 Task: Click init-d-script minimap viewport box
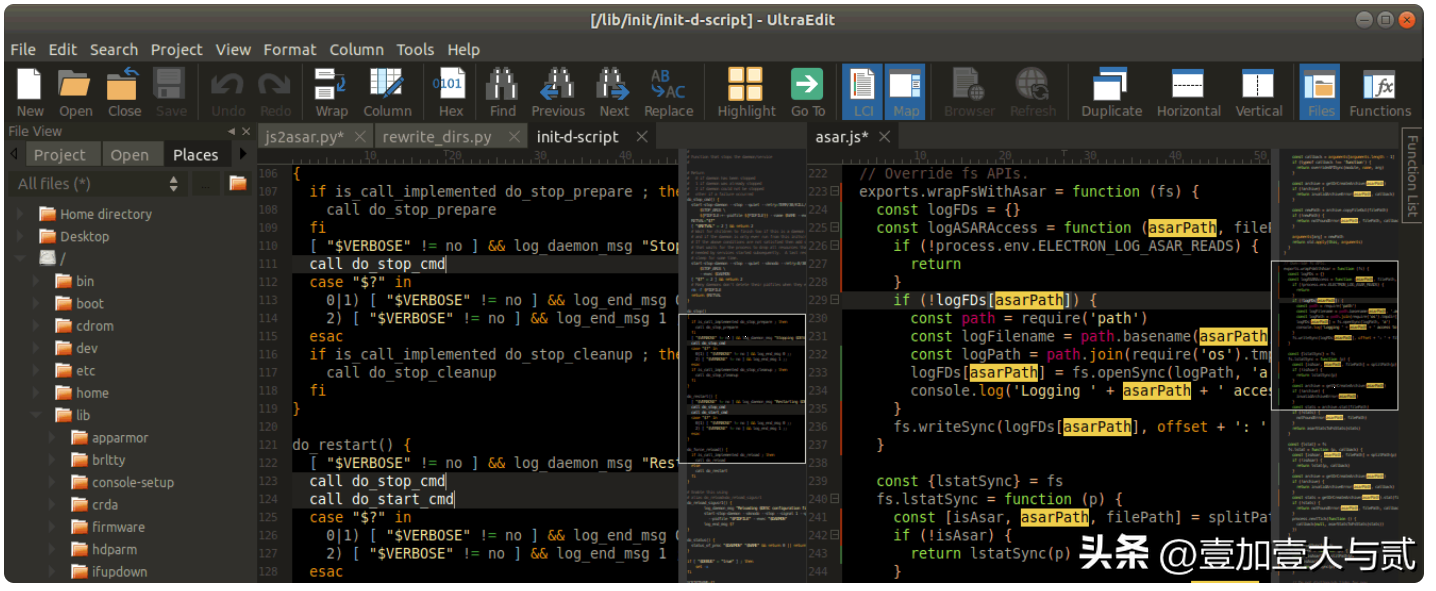(x=741, y=388)
